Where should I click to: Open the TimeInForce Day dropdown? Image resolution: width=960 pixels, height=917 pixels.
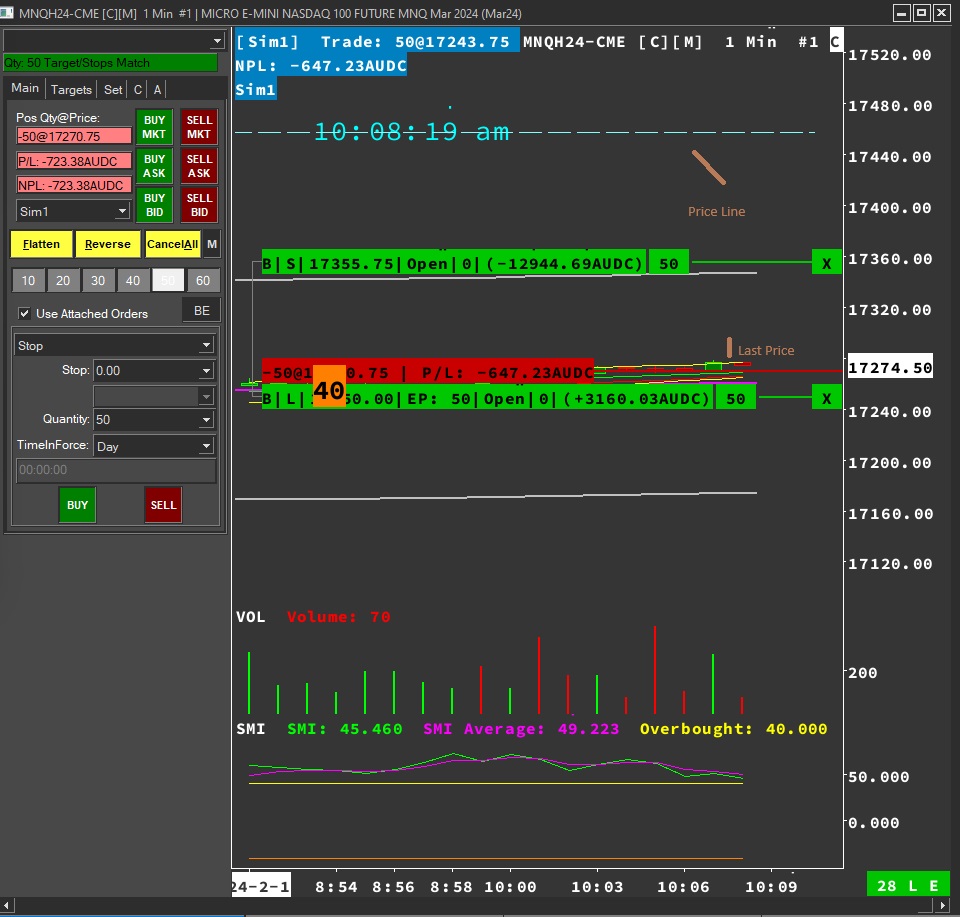tap(154, 446)
